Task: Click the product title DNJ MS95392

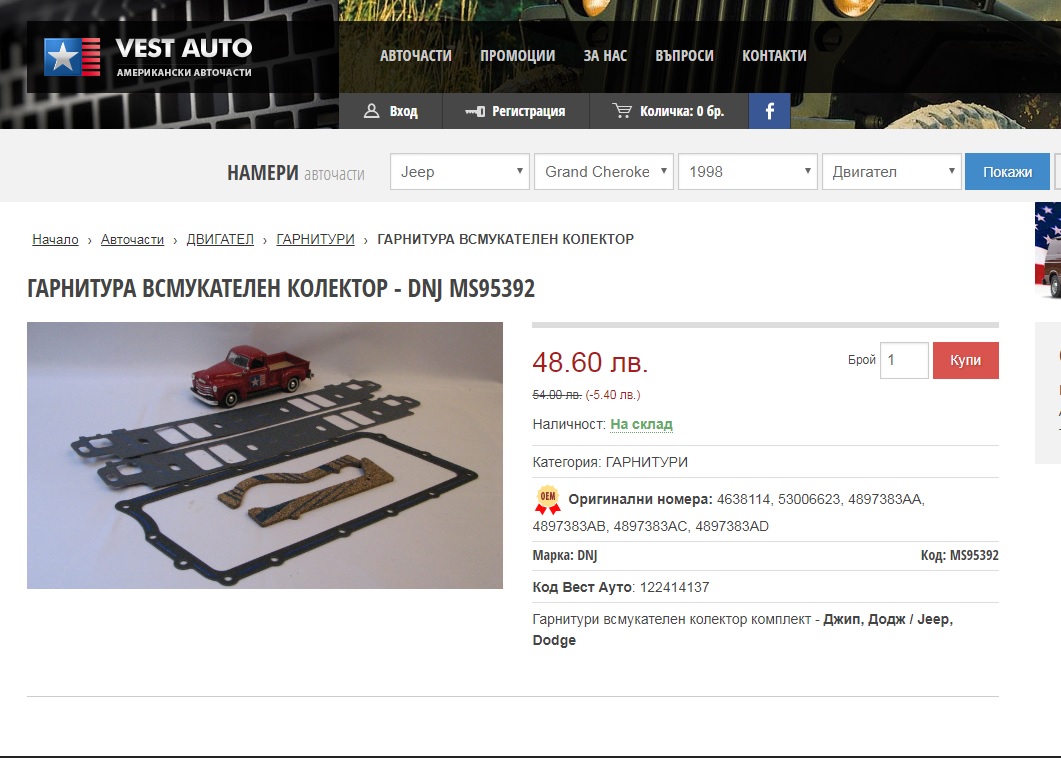Action: 281,288
